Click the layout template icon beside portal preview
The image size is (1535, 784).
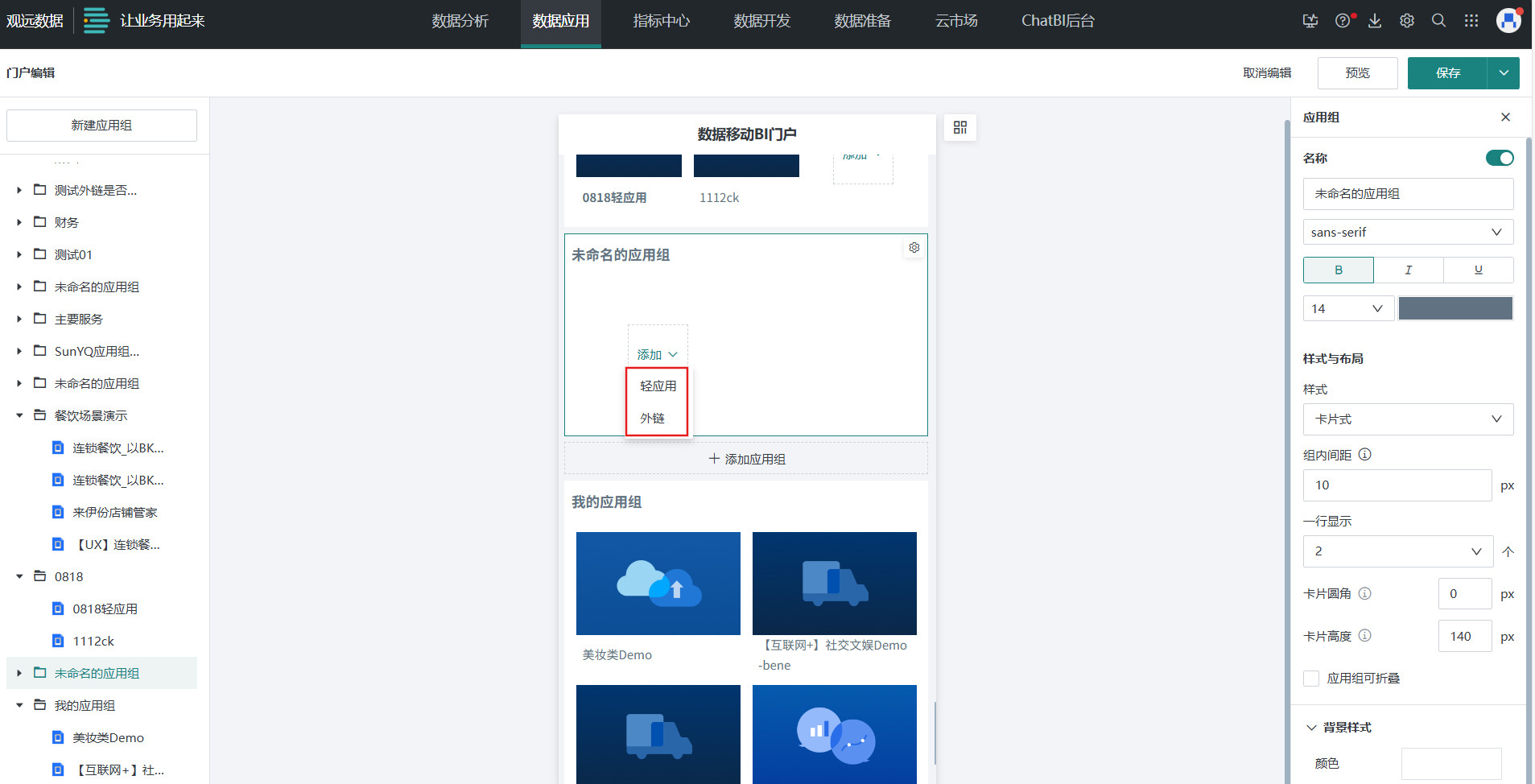959,127
